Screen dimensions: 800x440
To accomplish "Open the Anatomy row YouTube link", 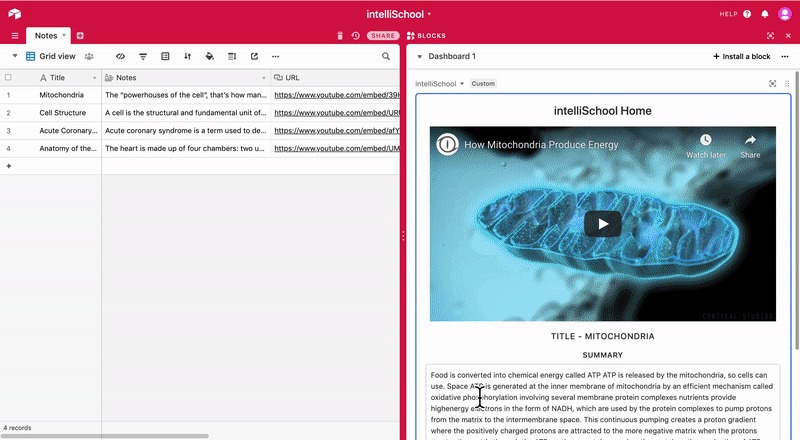I will coord(337,149).
